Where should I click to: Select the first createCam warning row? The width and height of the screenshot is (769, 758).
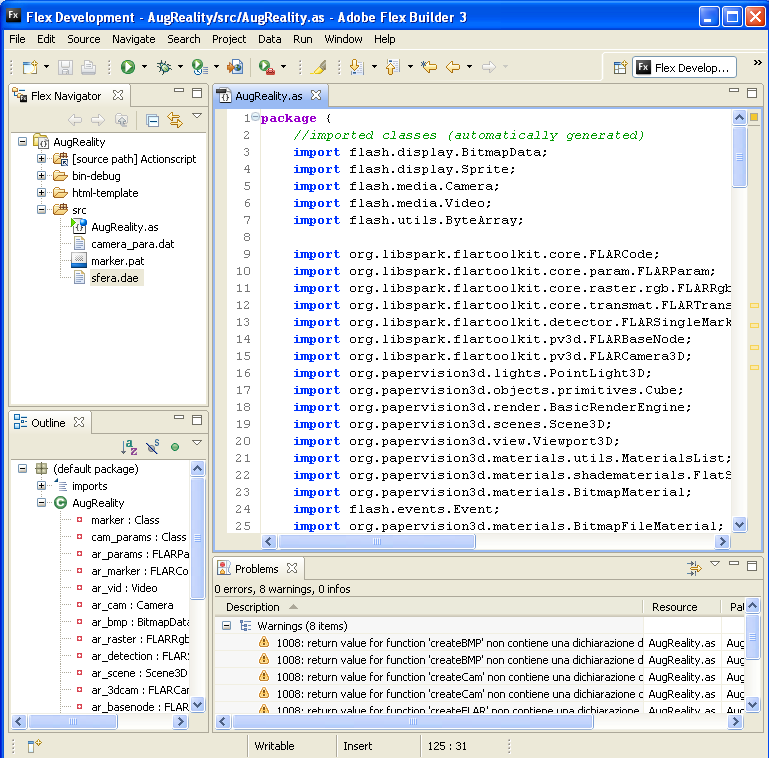(480, 677)
